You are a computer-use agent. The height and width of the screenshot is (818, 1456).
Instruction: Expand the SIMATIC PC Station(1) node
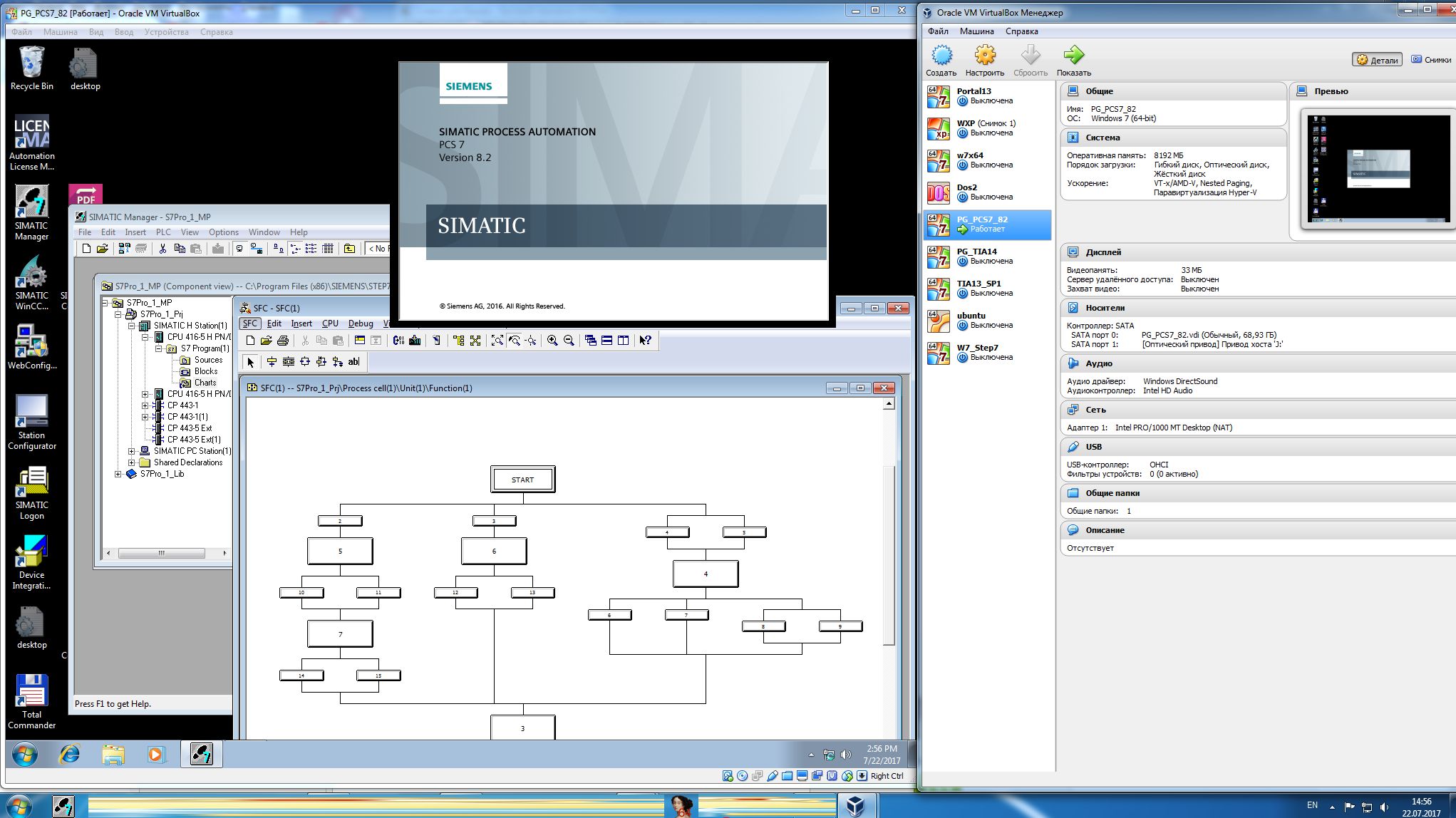tap(131, 451)
